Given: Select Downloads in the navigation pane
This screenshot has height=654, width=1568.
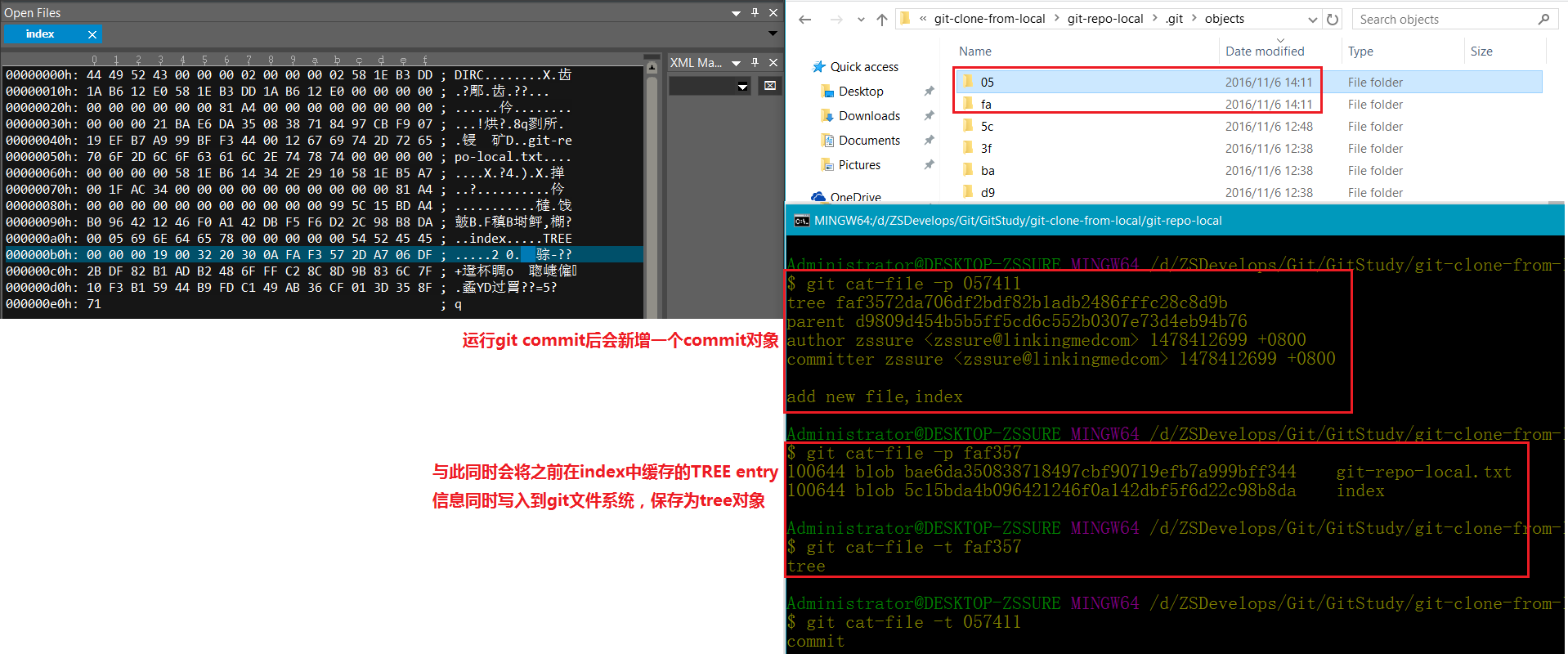Looking at the screenshot, I should click(x=869, y=116).
